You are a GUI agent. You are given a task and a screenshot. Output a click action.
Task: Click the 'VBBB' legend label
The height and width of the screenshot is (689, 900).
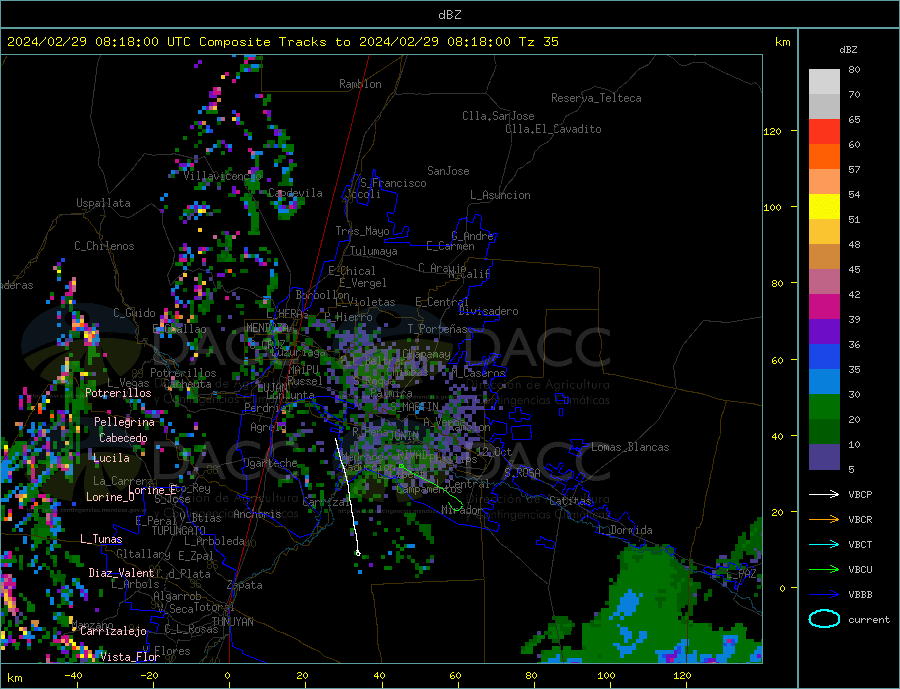pyautogui.click(x=860, y=594)
